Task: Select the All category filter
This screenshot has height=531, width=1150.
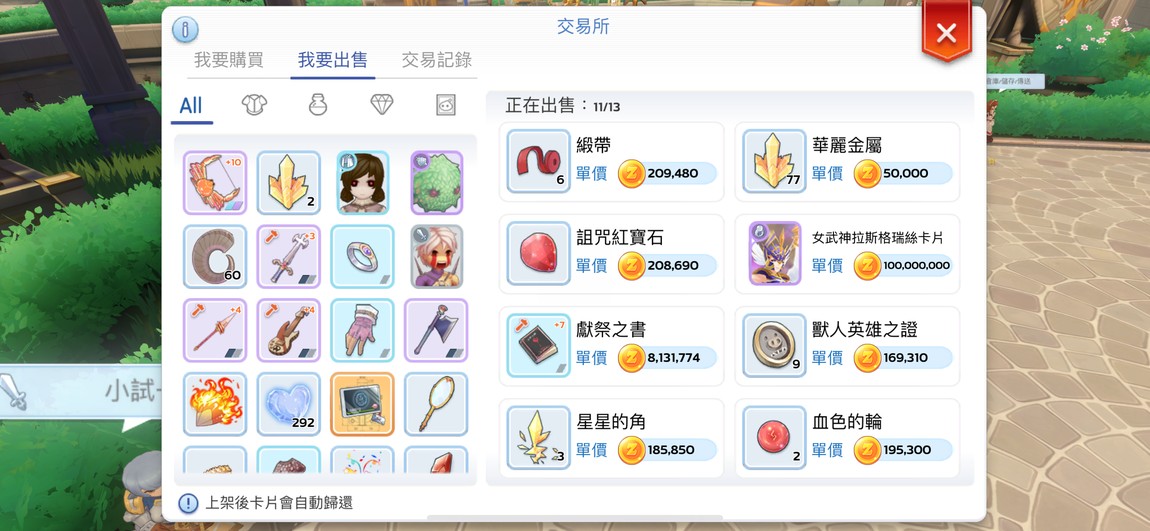Action: pyautogui.click(x=191, y=106)
